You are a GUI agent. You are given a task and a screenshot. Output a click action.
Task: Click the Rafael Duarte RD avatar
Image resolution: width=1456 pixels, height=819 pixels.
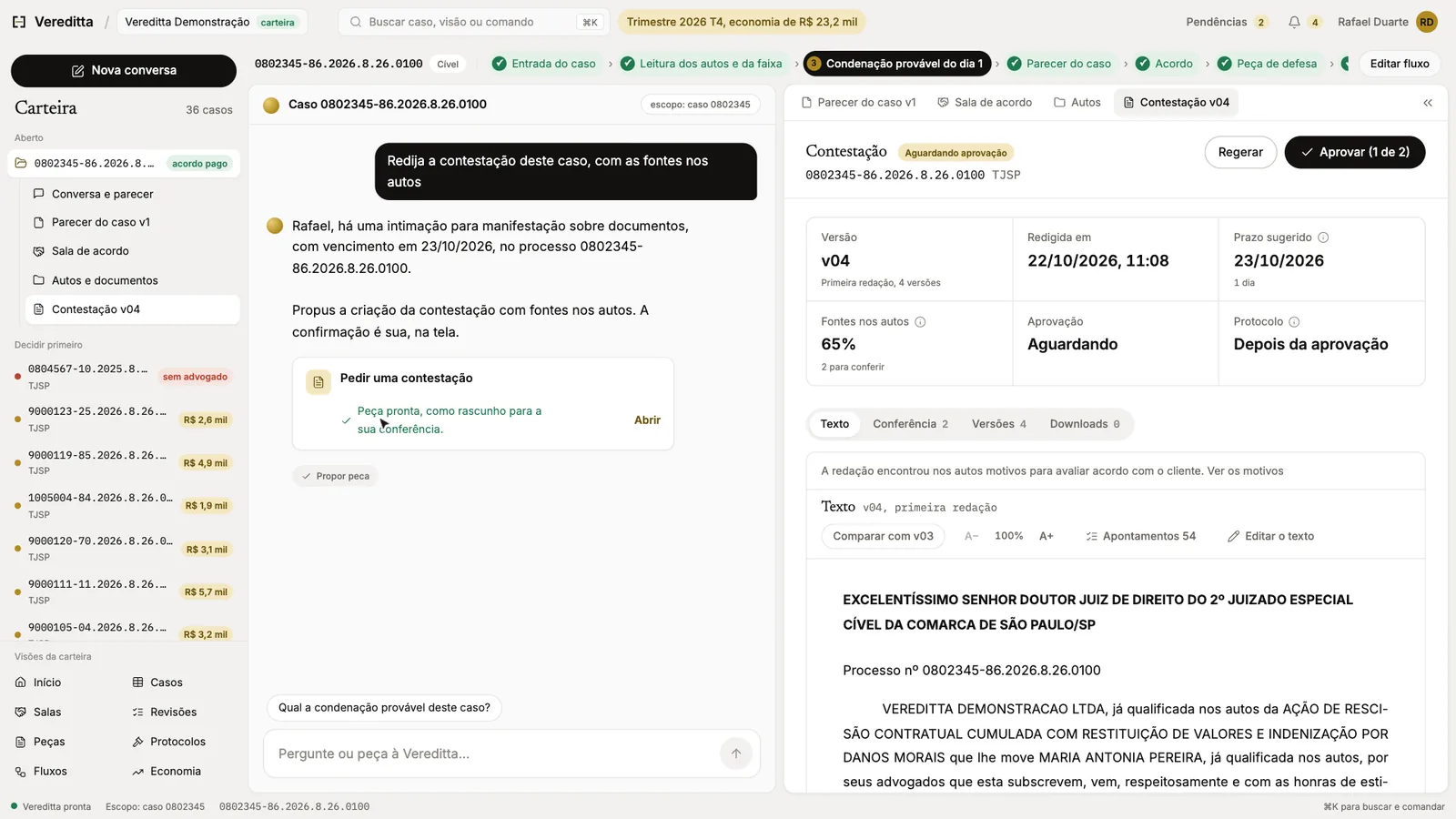tap(1426, 22)
